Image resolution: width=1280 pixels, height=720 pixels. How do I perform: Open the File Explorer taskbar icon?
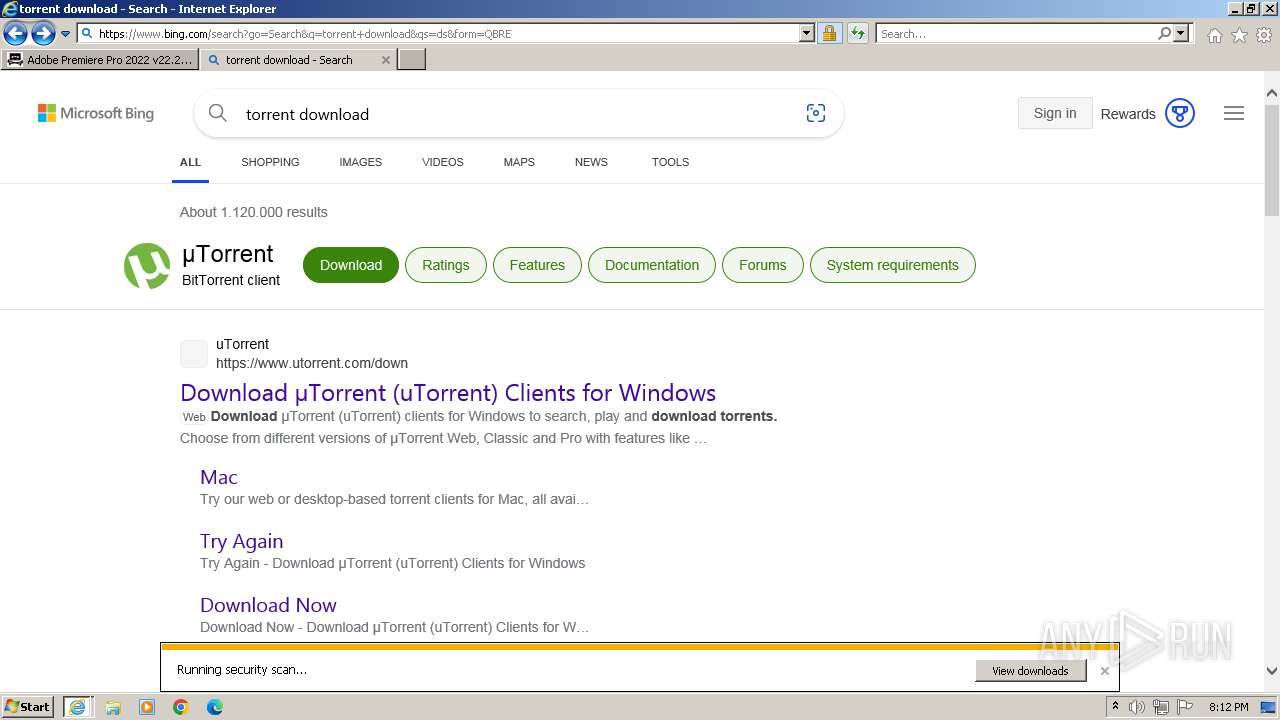coord(113,707)
